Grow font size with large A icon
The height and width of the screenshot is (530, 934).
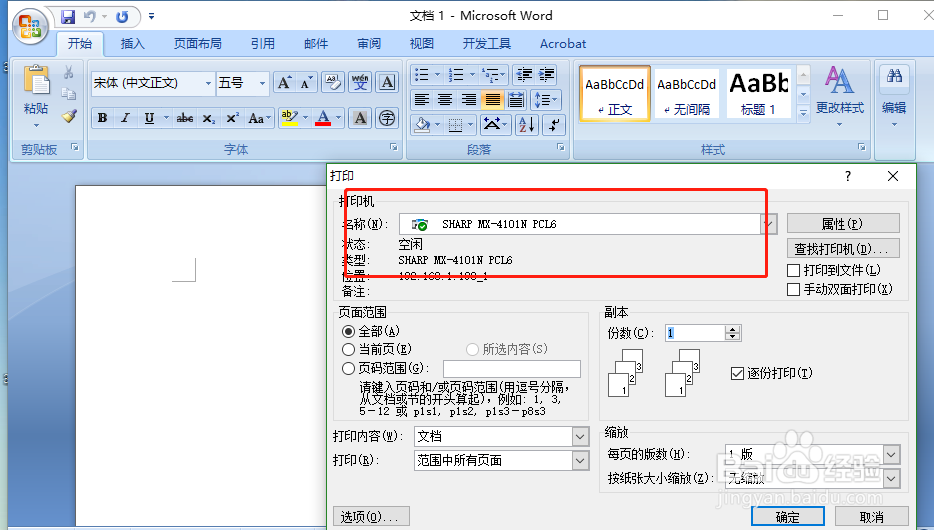(285, 82)
